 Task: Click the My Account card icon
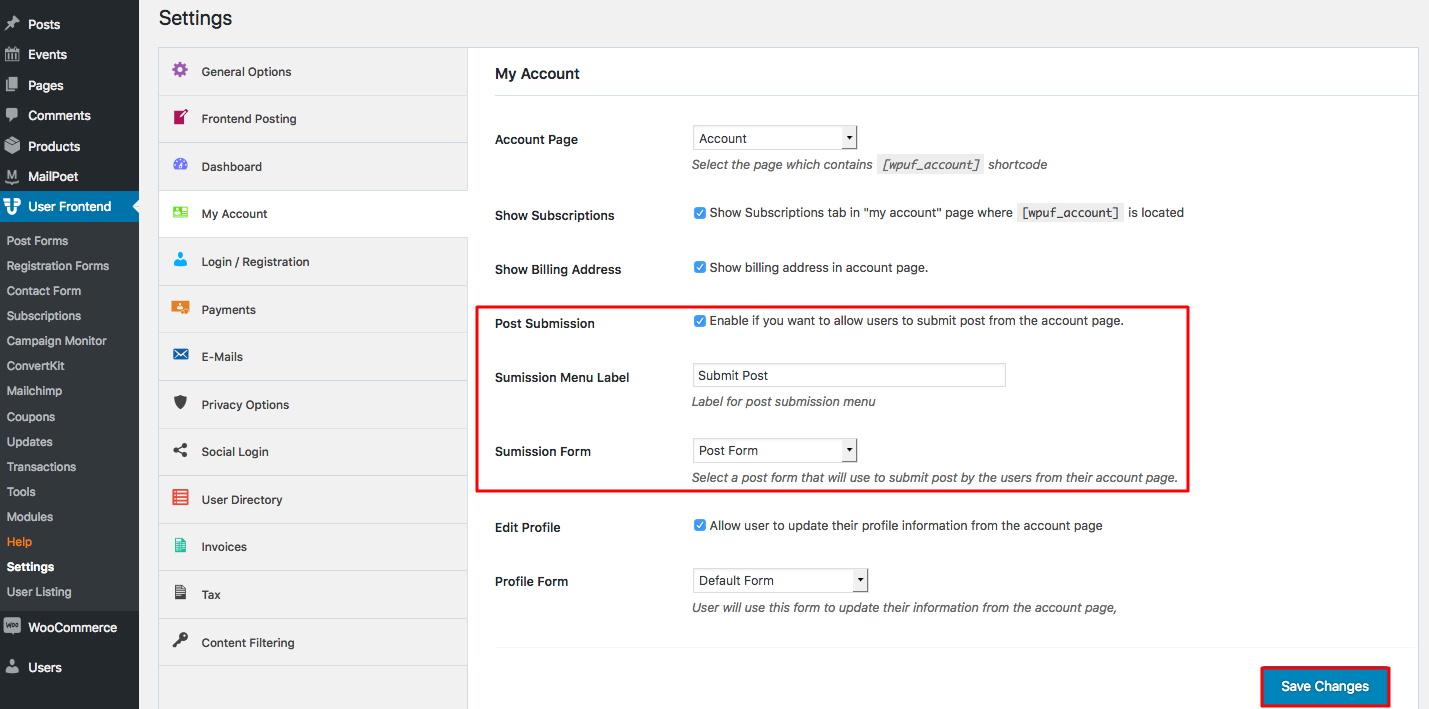[x=180, y=212]
